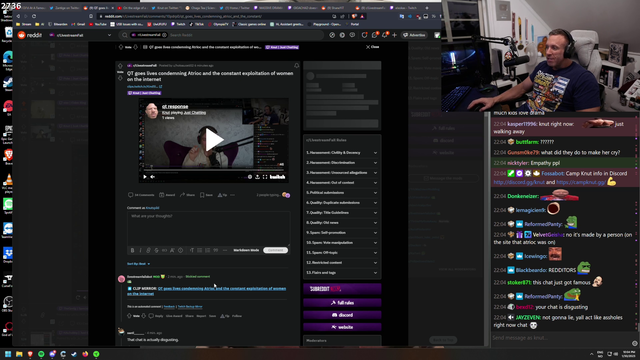
Task: Downvote the post below the vote count
Action: [x=120, y=78]
